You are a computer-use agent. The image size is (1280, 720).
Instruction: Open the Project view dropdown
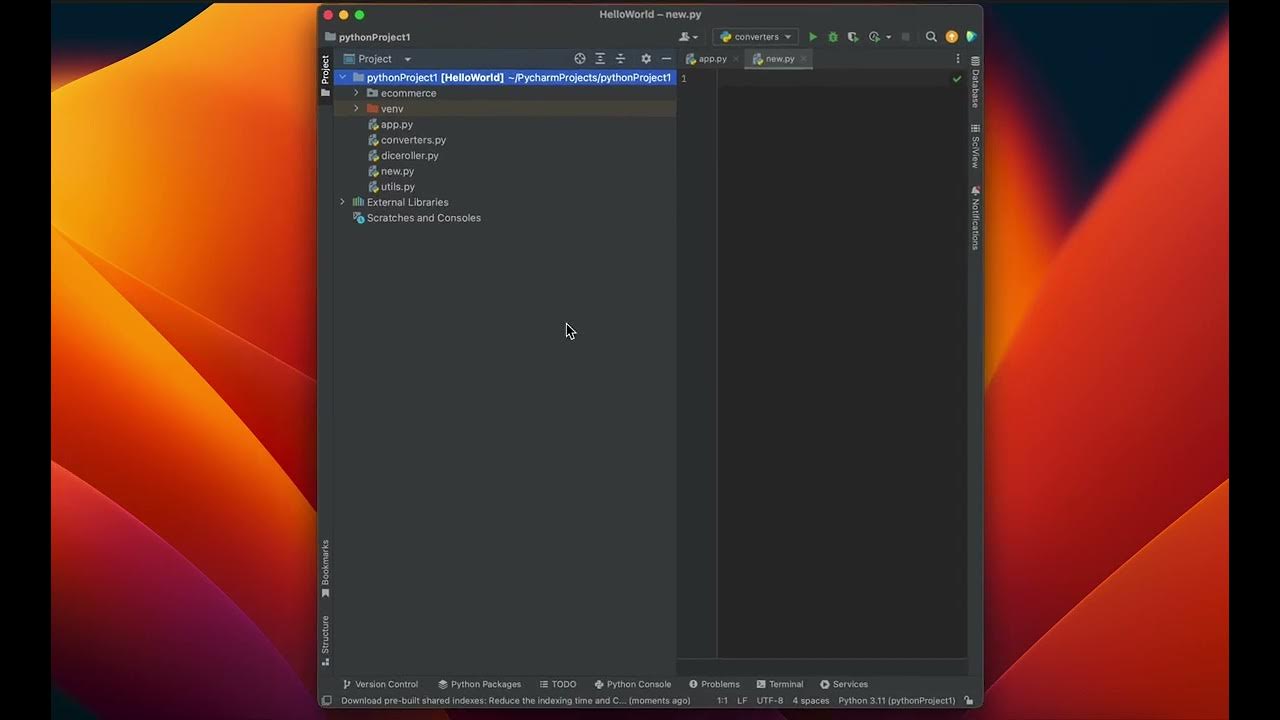point(377,59)
